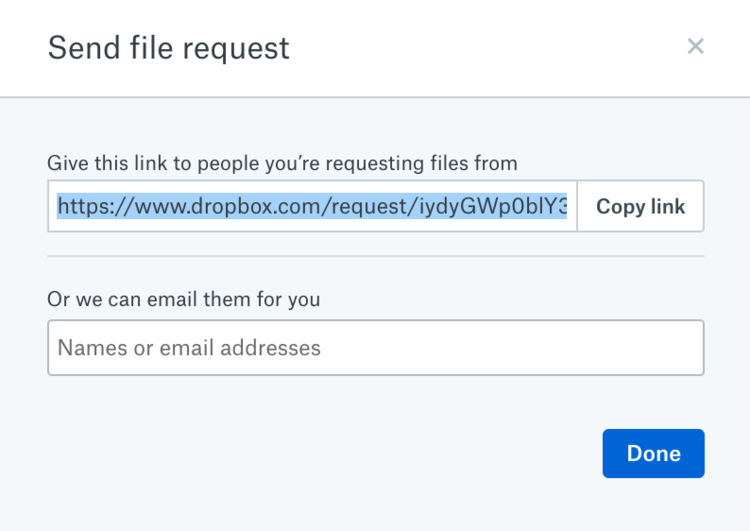The image size is (750, 531).
Task: Confirm with the blue Done button
Action: [x=653, y=453]
